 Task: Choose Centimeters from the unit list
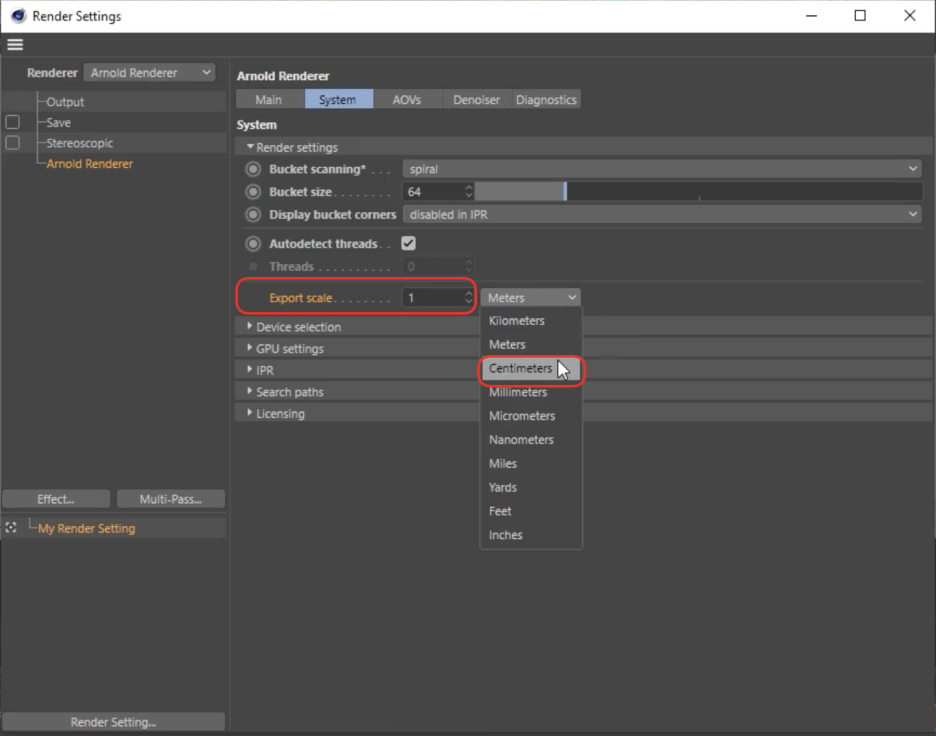(531, 368)
